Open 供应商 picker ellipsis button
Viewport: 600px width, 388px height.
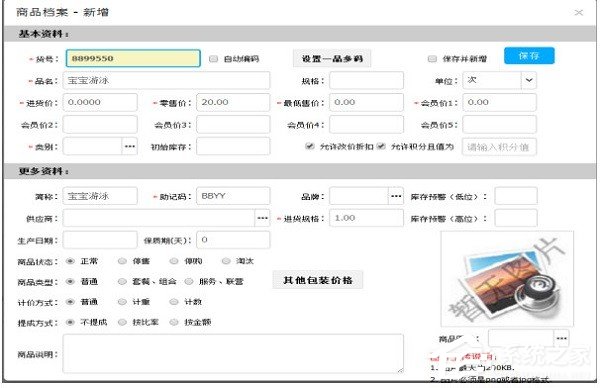pos(262,218)
